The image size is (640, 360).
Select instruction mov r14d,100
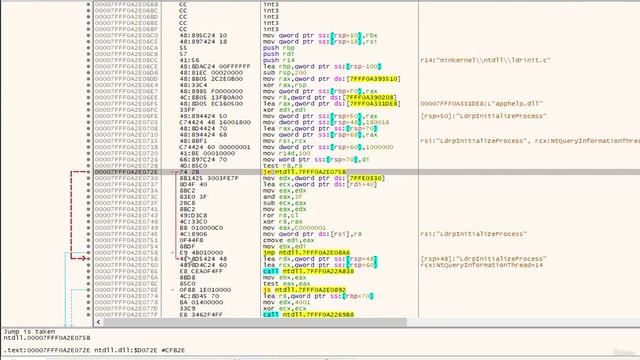287,153
